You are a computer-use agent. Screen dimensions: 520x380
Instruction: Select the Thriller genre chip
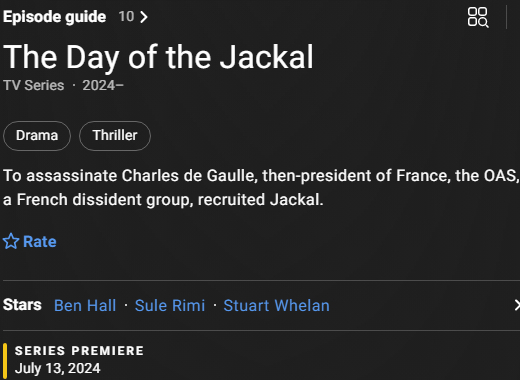(x=115, y=136)
